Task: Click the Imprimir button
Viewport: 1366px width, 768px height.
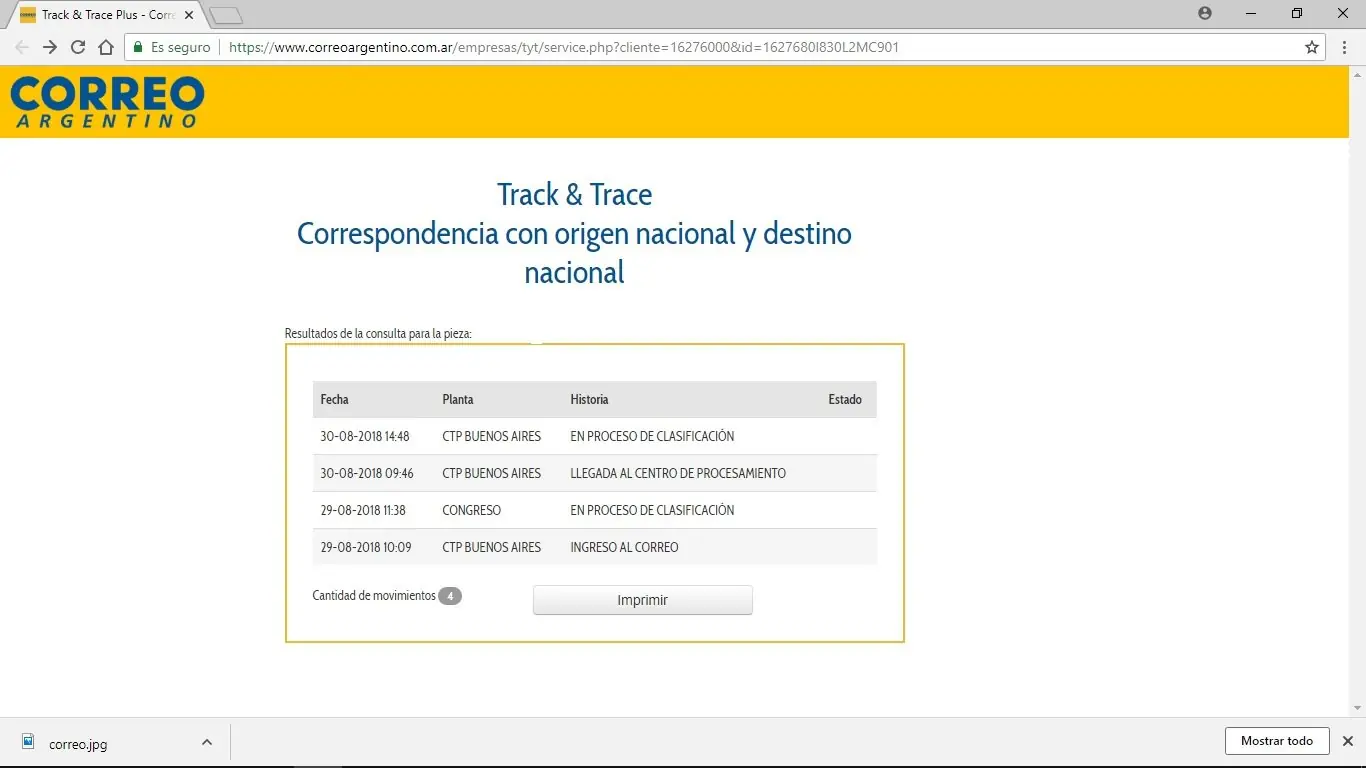Action: tap(642, 600)
